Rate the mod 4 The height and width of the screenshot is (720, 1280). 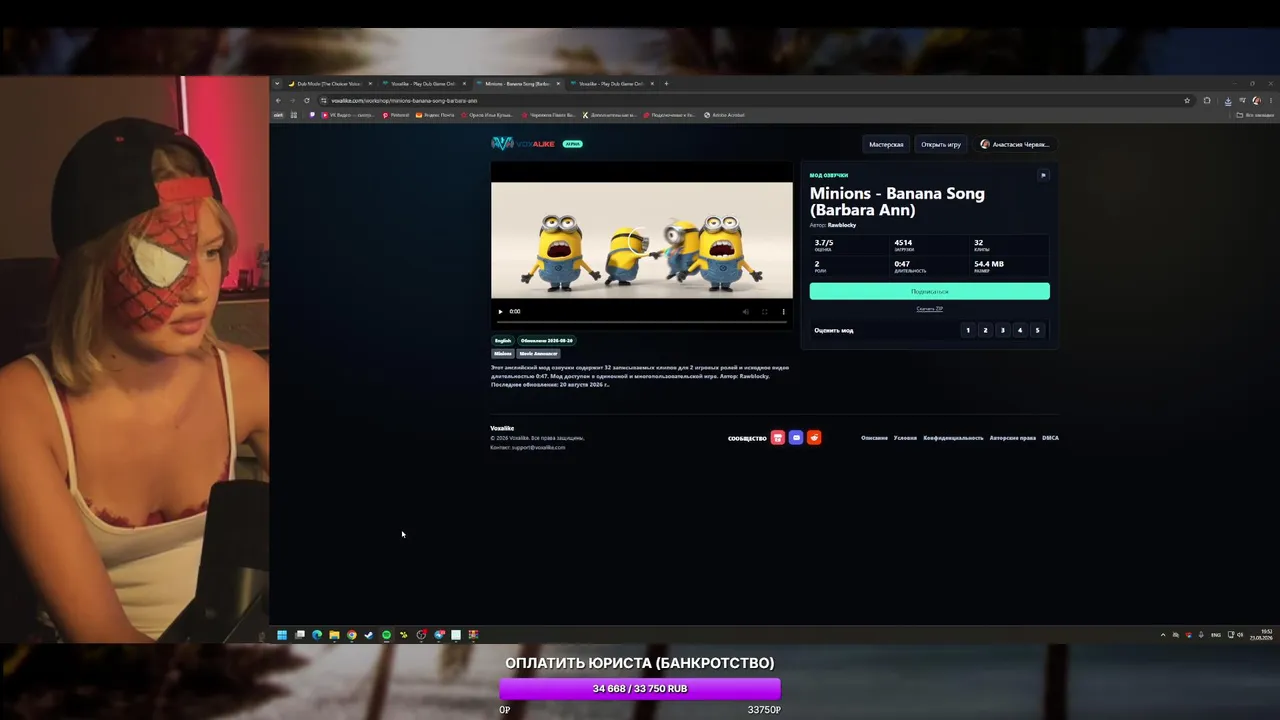[x=1020, y=330]
